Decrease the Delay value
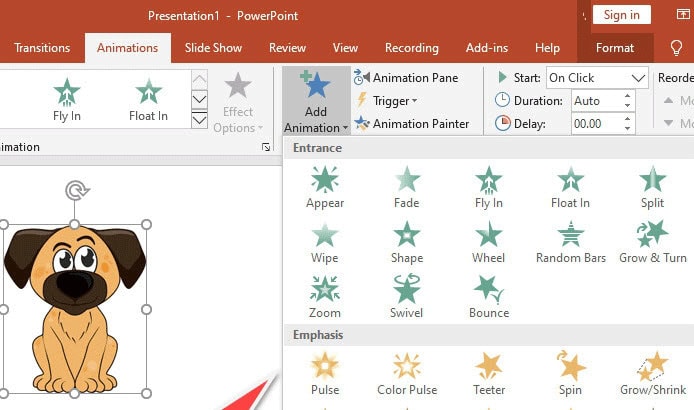The width and height of the screenshot is (694, 410). (627, 128)
